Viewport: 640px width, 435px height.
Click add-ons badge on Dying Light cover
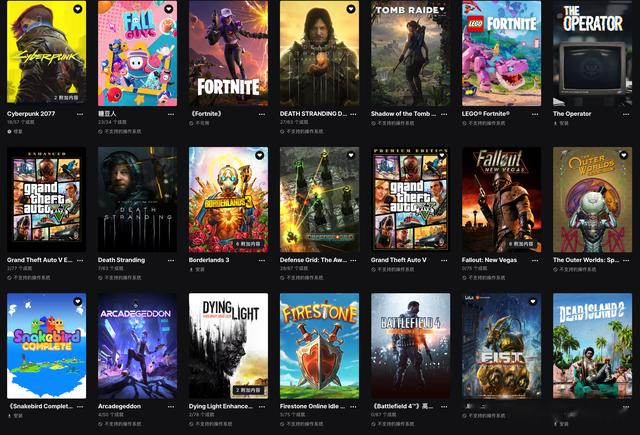248,390
